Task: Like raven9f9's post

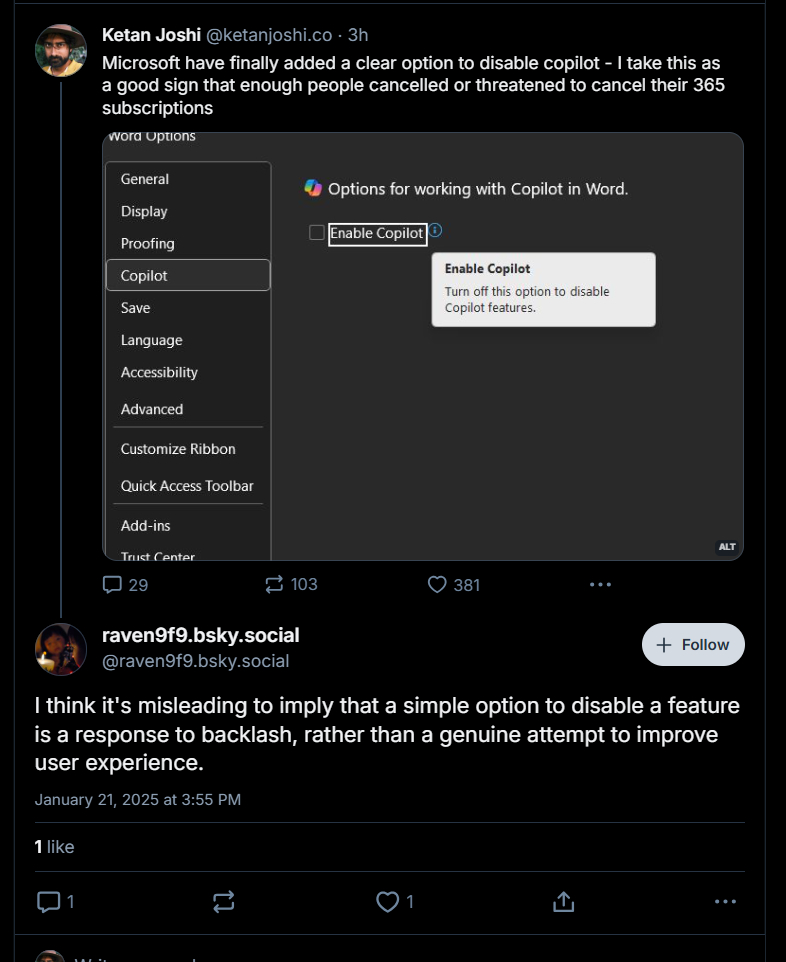Action: (x=395, y=902)
